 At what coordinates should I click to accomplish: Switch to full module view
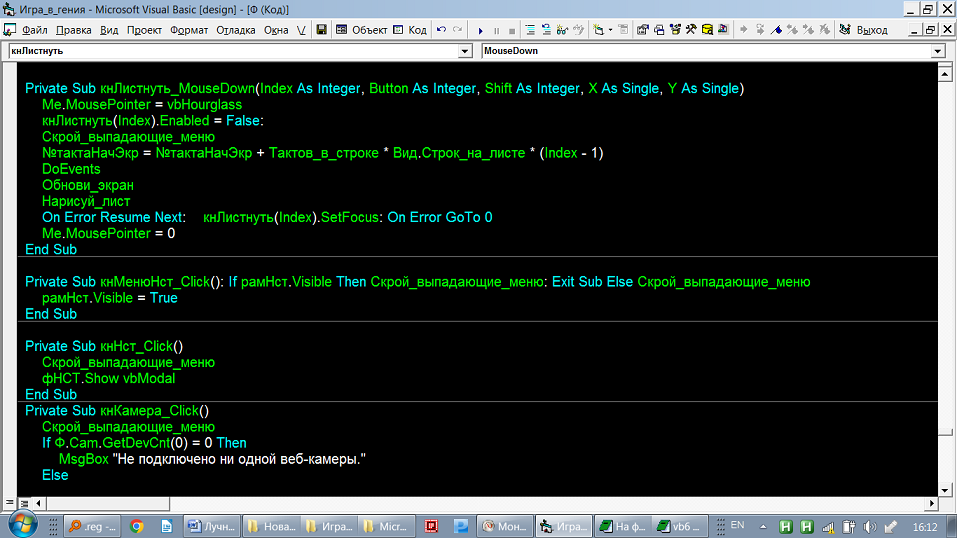pos(24,502)
